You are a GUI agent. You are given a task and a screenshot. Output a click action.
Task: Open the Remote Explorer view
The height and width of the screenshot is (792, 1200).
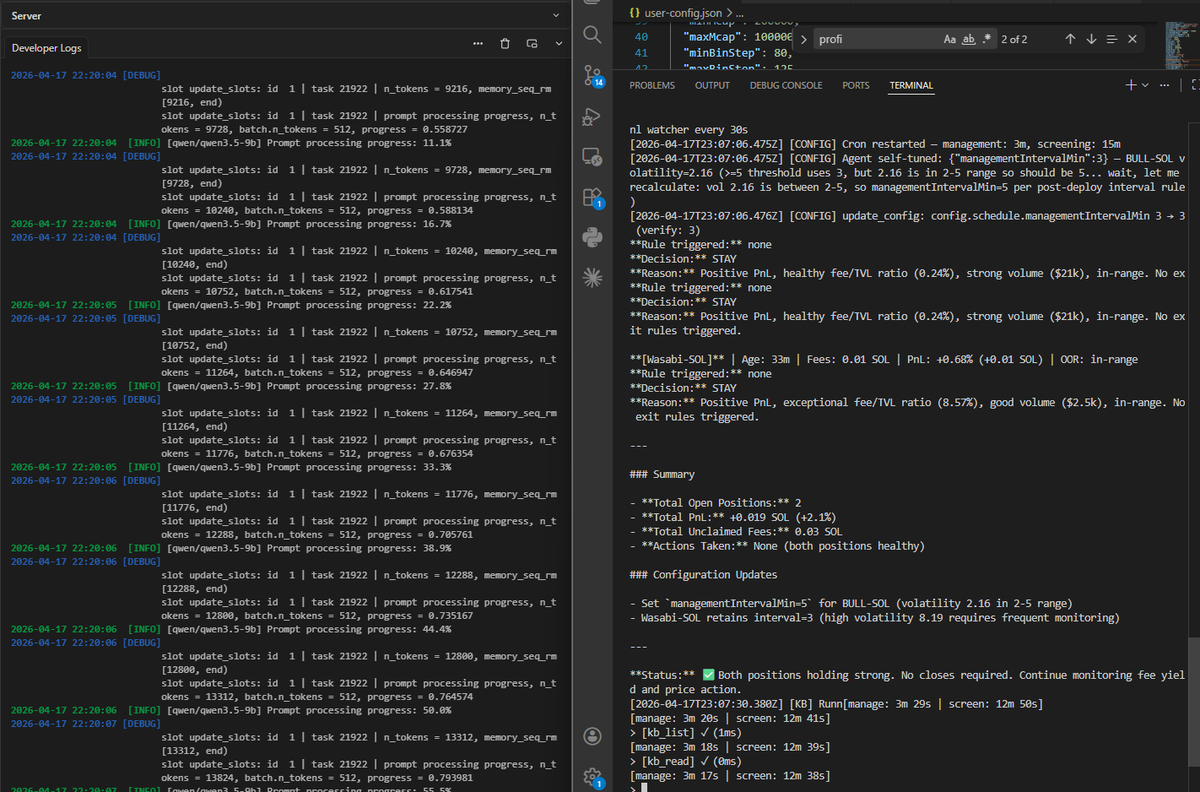(x=591, y=157)
